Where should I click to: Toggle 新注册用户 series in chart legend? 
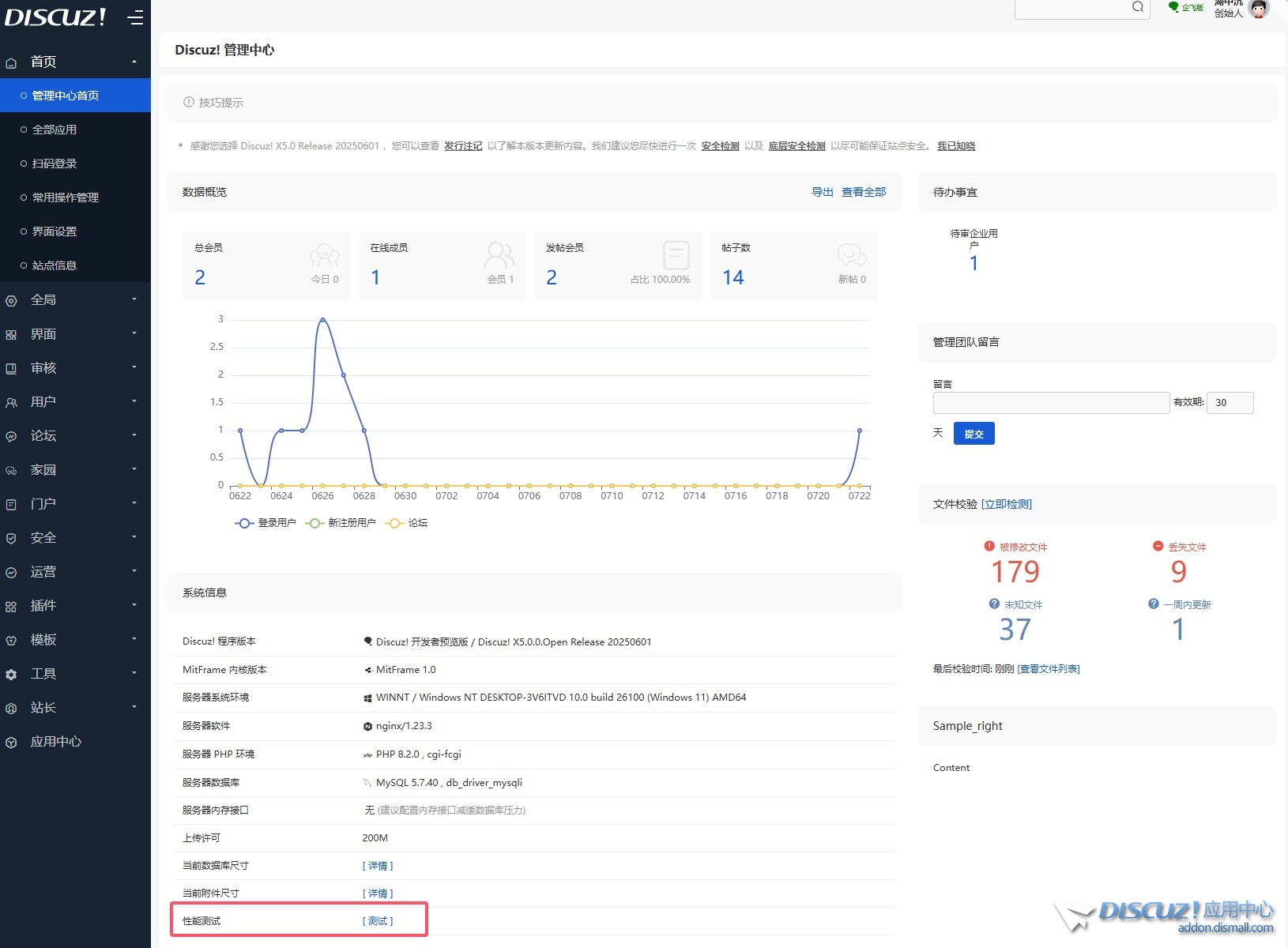(x=341, y=523)
